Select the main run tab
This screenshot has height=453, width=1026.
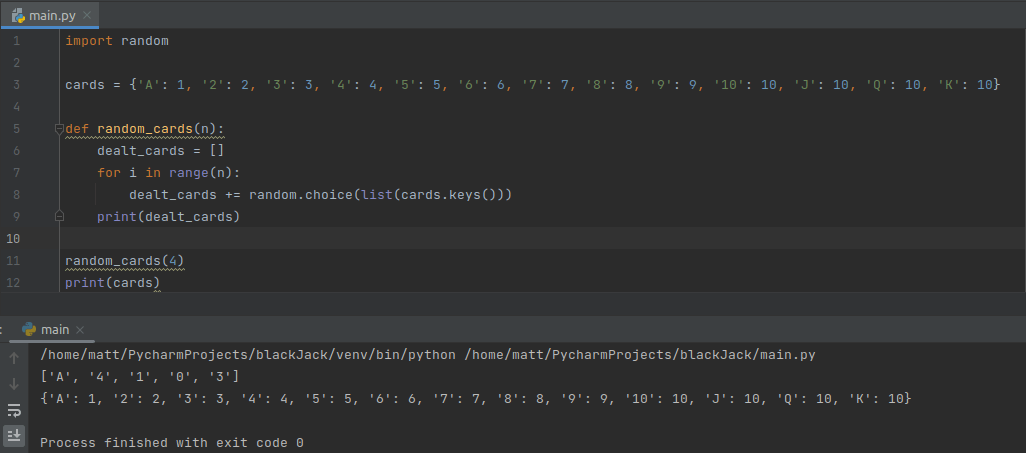(x=54, y=329)
